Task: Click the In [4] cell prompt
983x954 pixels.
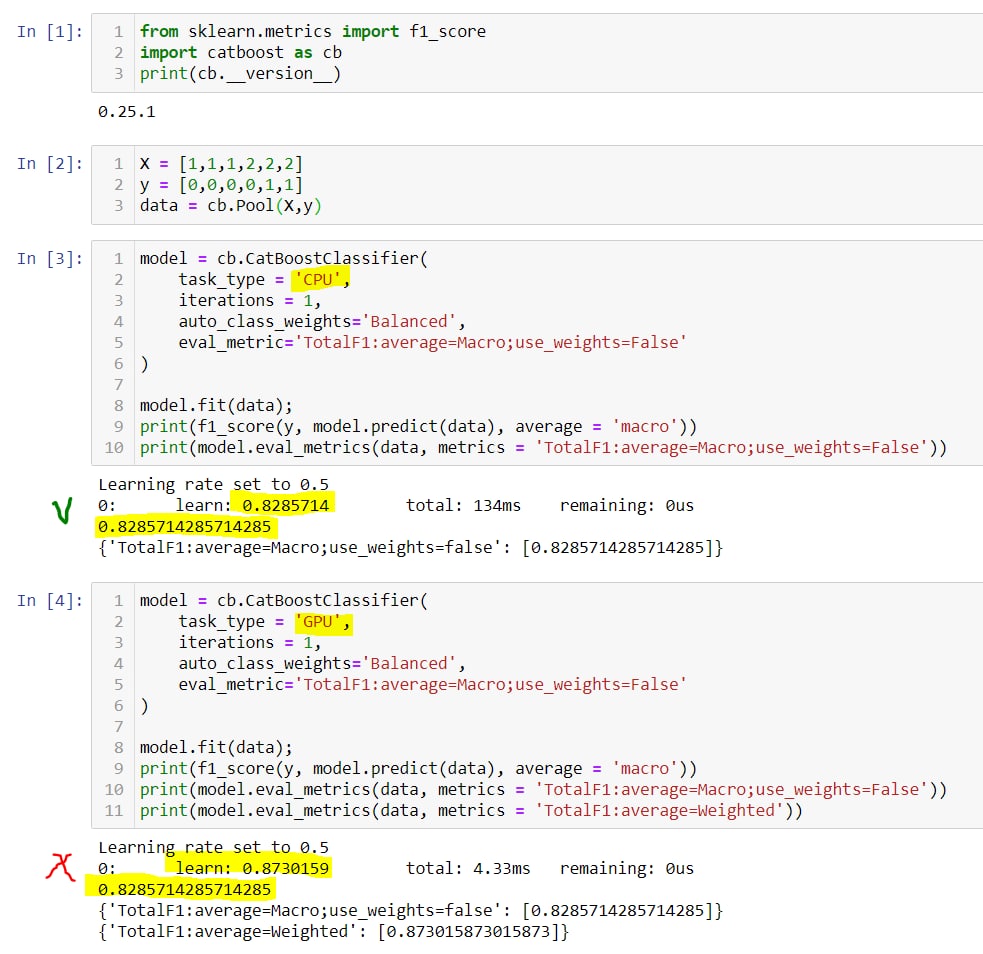Action: [x=50, y=600]
